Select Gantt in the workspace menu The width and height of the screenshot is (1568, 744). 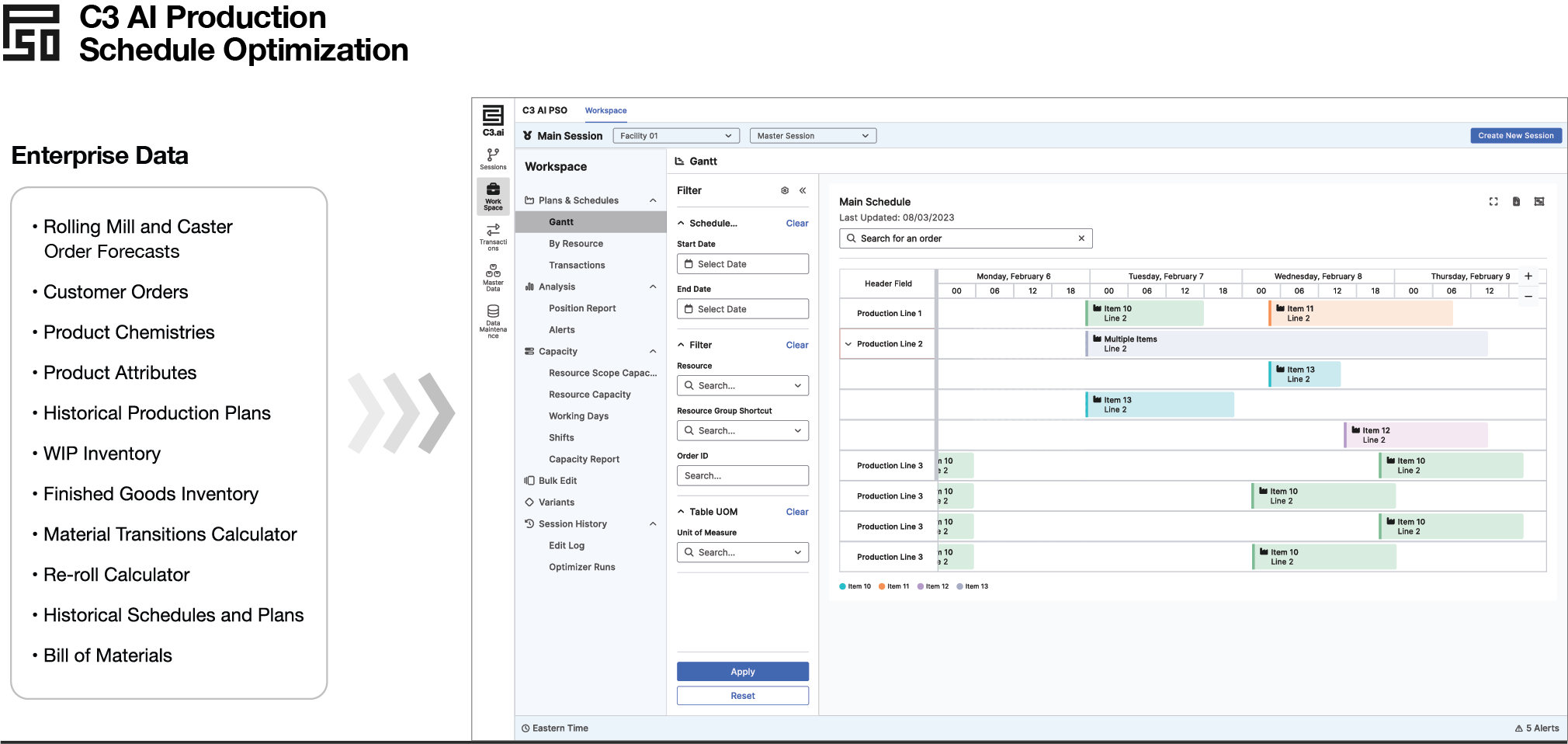pyautogui.click(x=591, y=222)
